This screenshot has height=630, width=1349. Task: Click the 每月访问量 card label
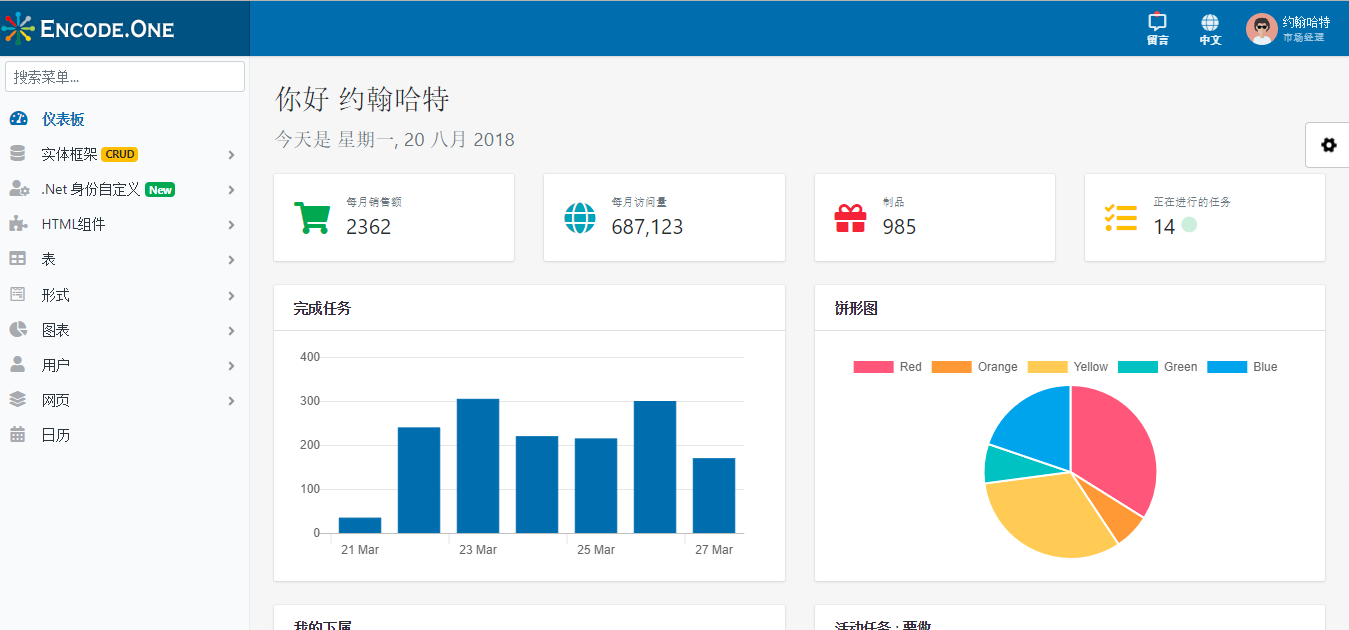[x=639, y=202]
